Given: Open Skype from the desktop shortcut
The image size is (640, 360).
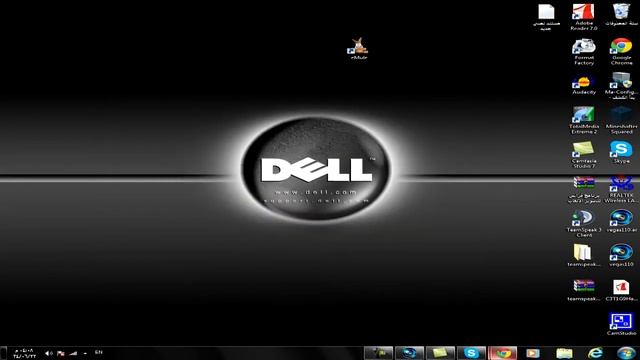Looking at the screenshot, I should [x=621, y=152].
